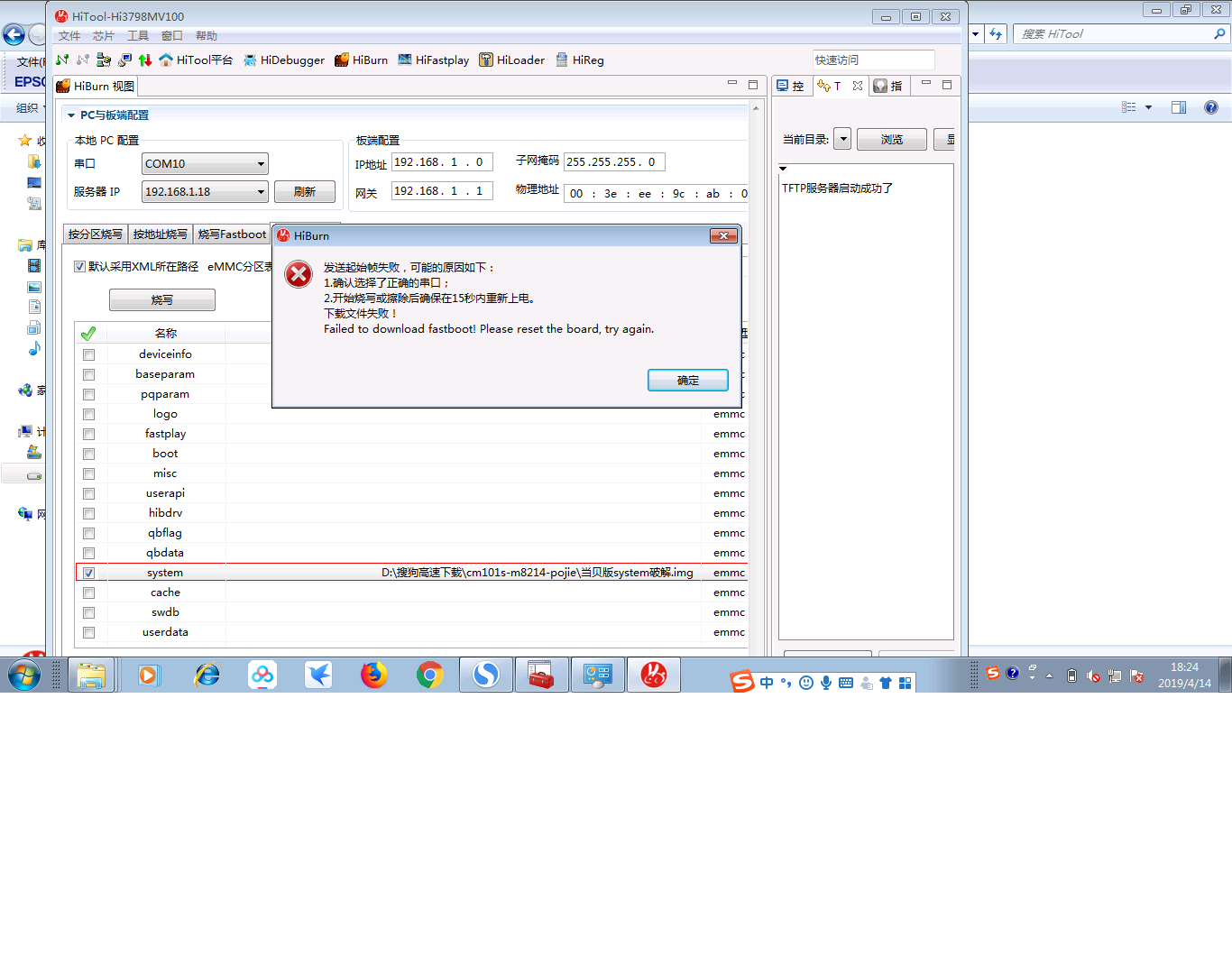Click the 子网掩码 subnet mask field
Image resolution: width=1232 pixels, height=974 pixels.
pos(614,162)
